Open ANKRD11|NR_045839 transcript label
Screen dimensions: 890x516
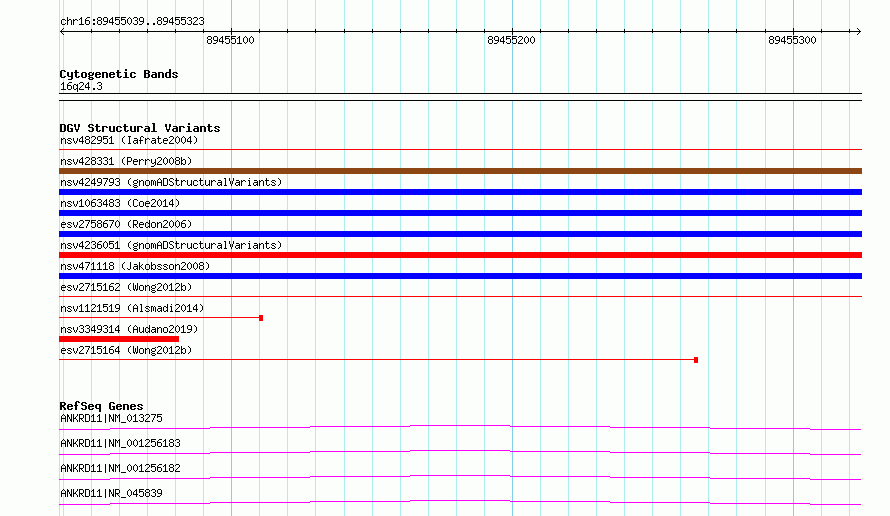pyautogui.click(x=111, y=493)
